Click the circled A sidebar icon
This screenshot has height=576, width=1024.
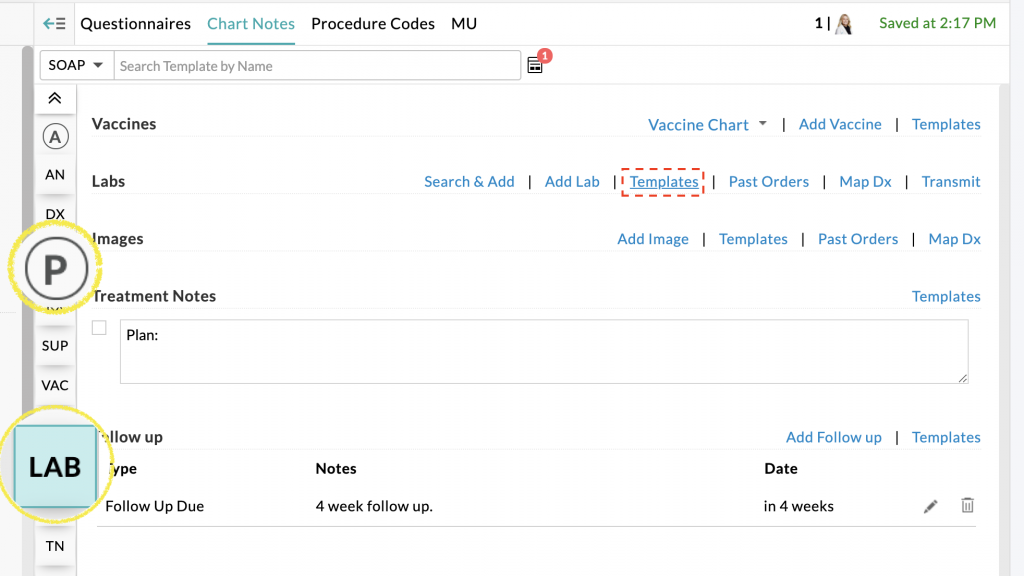click(x=55, y=136)
